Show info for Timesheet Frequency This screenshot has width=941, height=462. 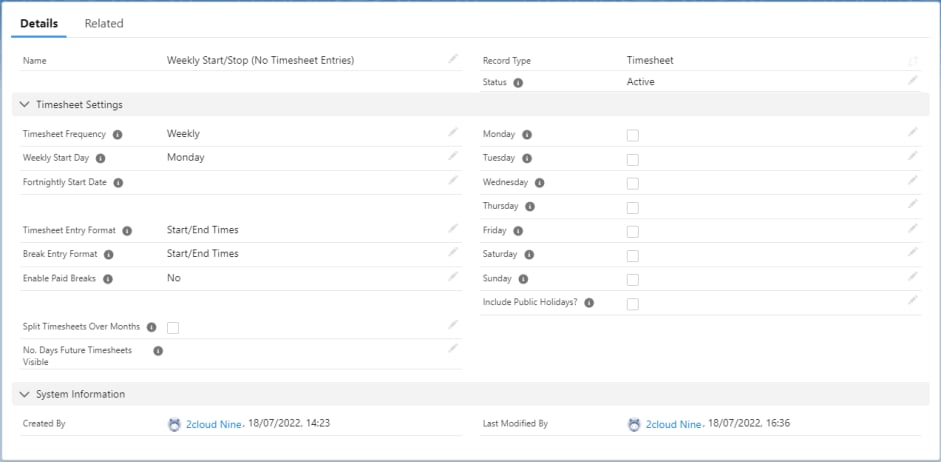point(118,134)
